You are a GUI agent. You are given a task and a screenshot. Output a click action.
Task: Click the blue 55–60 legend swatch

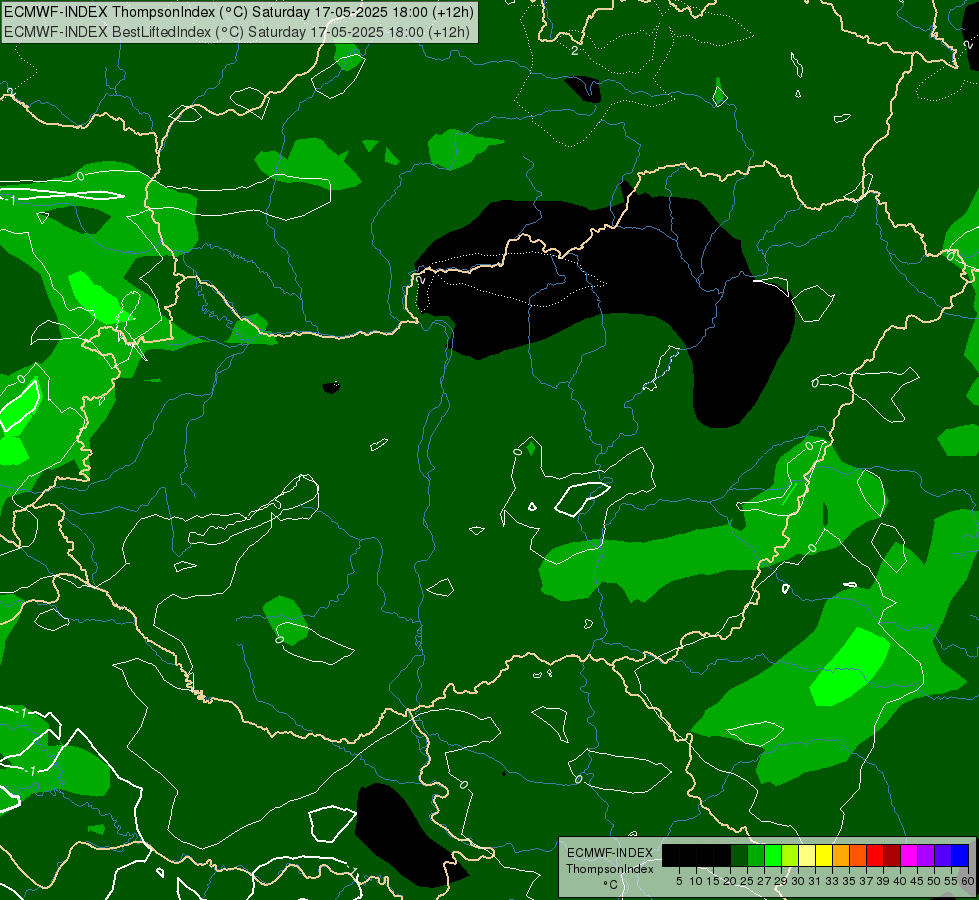(x=960, y=855)
